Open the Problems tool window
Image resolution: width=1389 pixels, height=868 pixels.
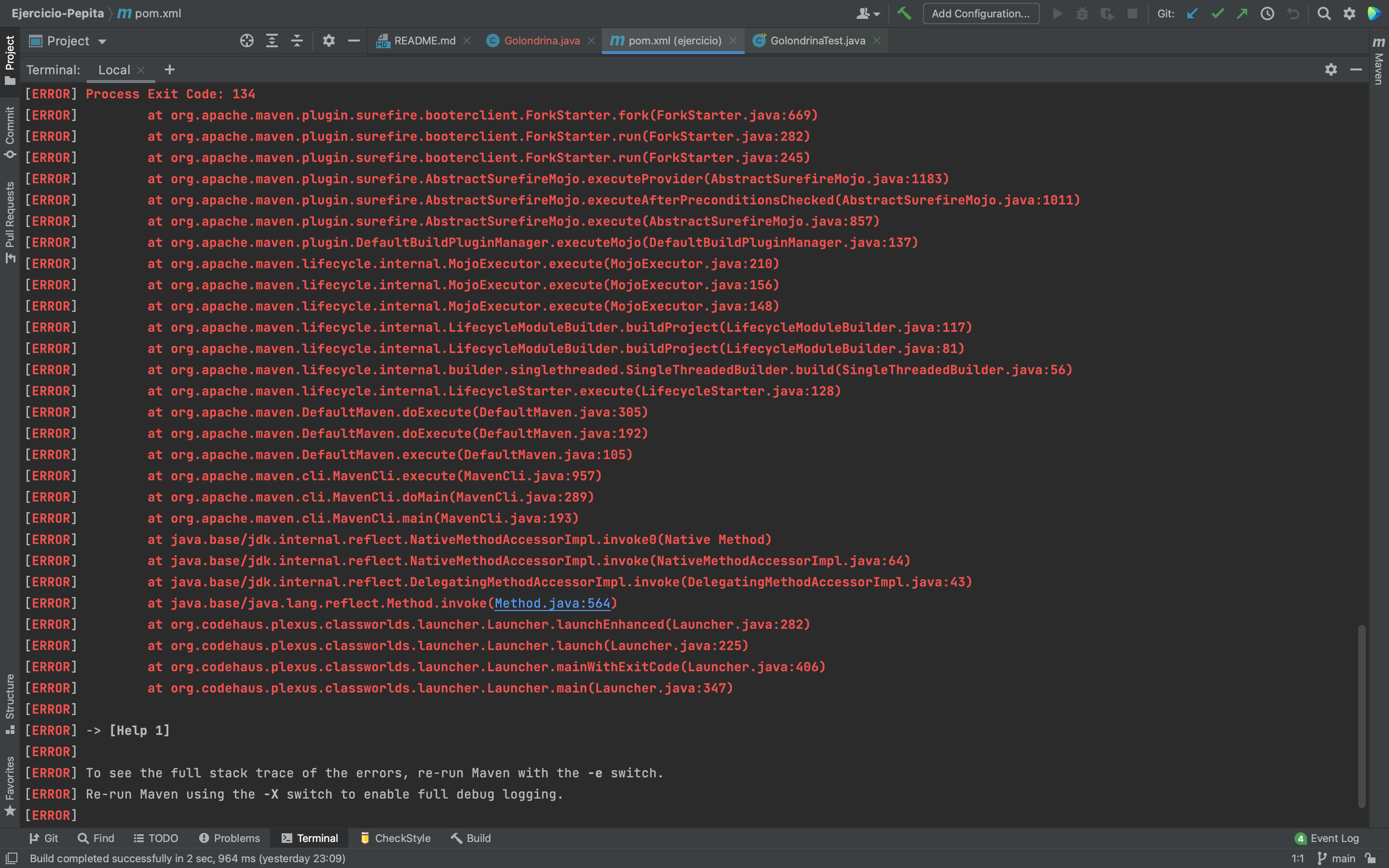(x=229, y=838)
